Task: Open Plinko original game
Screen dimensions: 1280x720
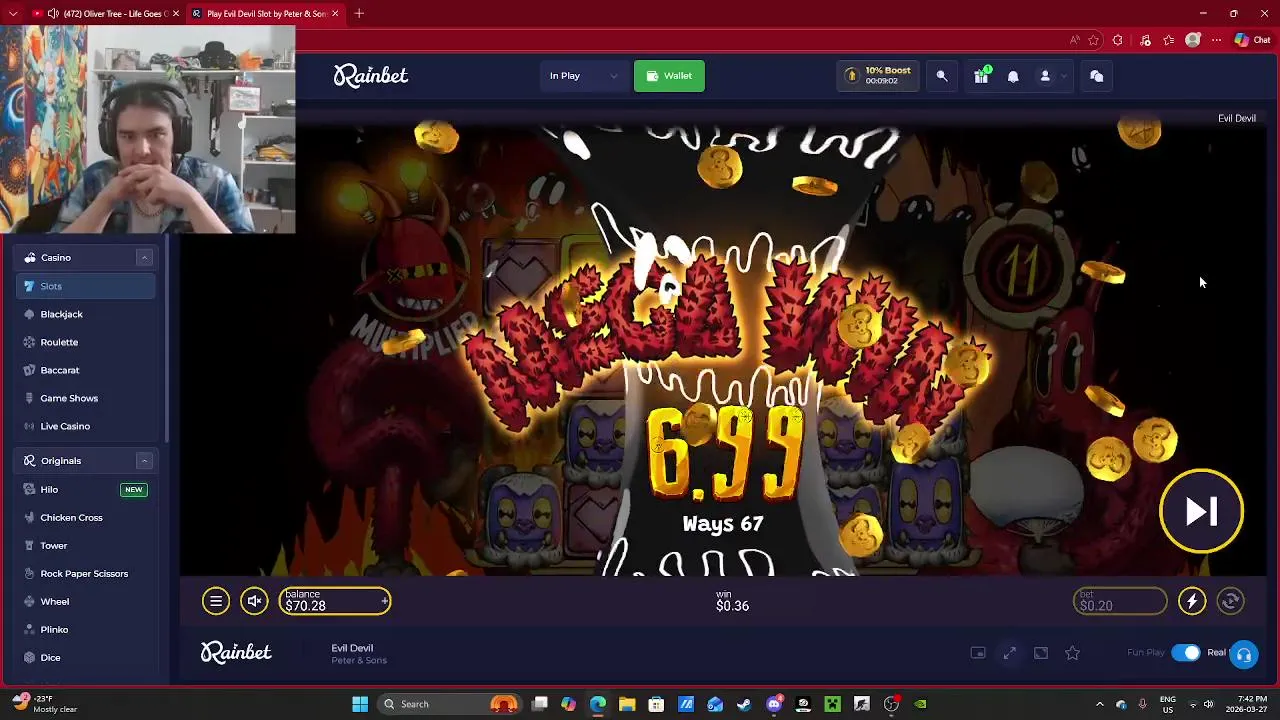Action: [x=86, y=629]
